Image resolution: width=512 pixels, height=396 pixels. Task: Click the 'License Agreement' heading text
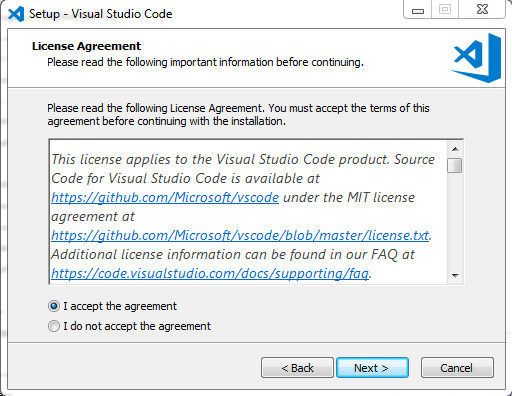tap(86, 46)
